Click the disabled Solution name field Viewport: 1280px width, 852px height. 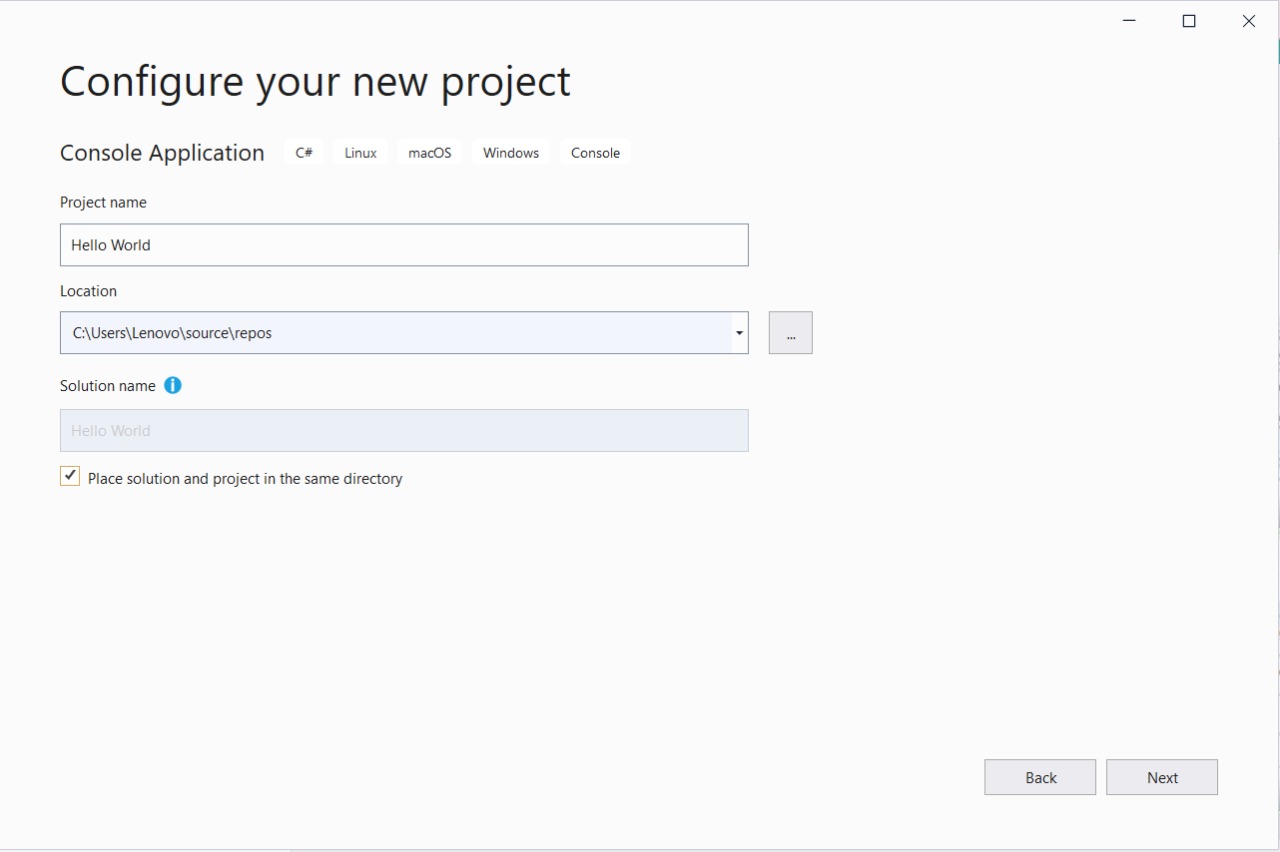point(404,430)
